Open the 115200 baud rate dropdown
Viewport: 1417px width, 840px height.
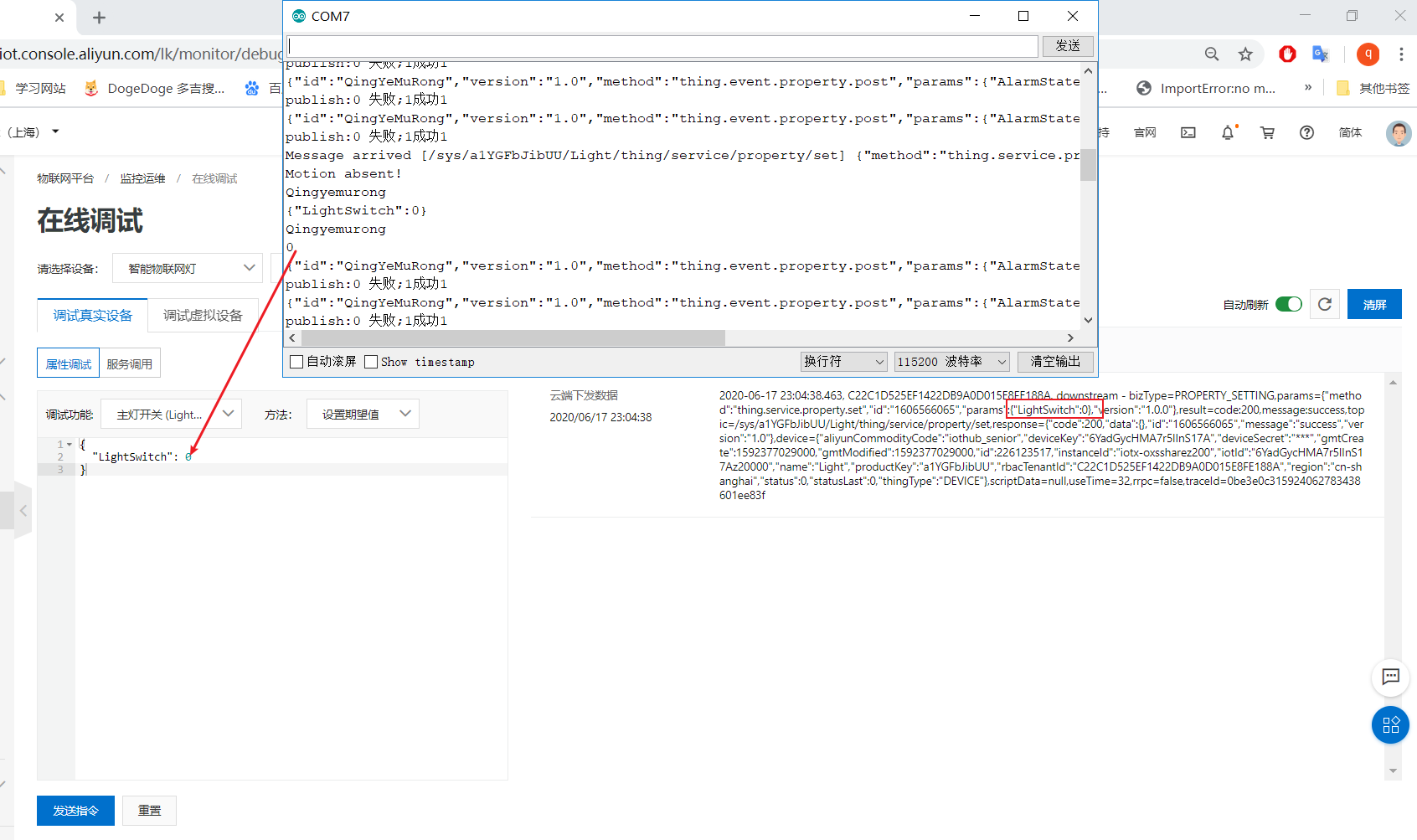[952, 362]
